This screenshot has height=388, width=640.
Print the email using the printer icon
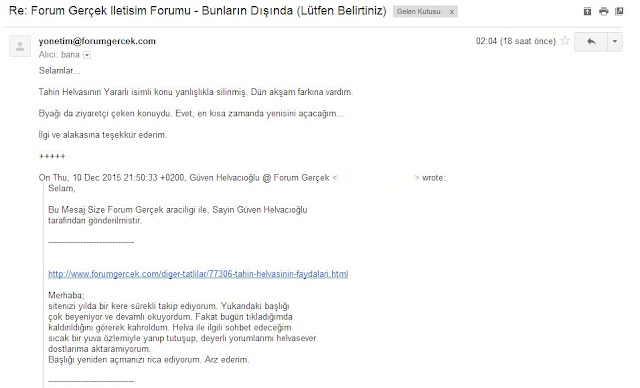(x=604, y=11)
